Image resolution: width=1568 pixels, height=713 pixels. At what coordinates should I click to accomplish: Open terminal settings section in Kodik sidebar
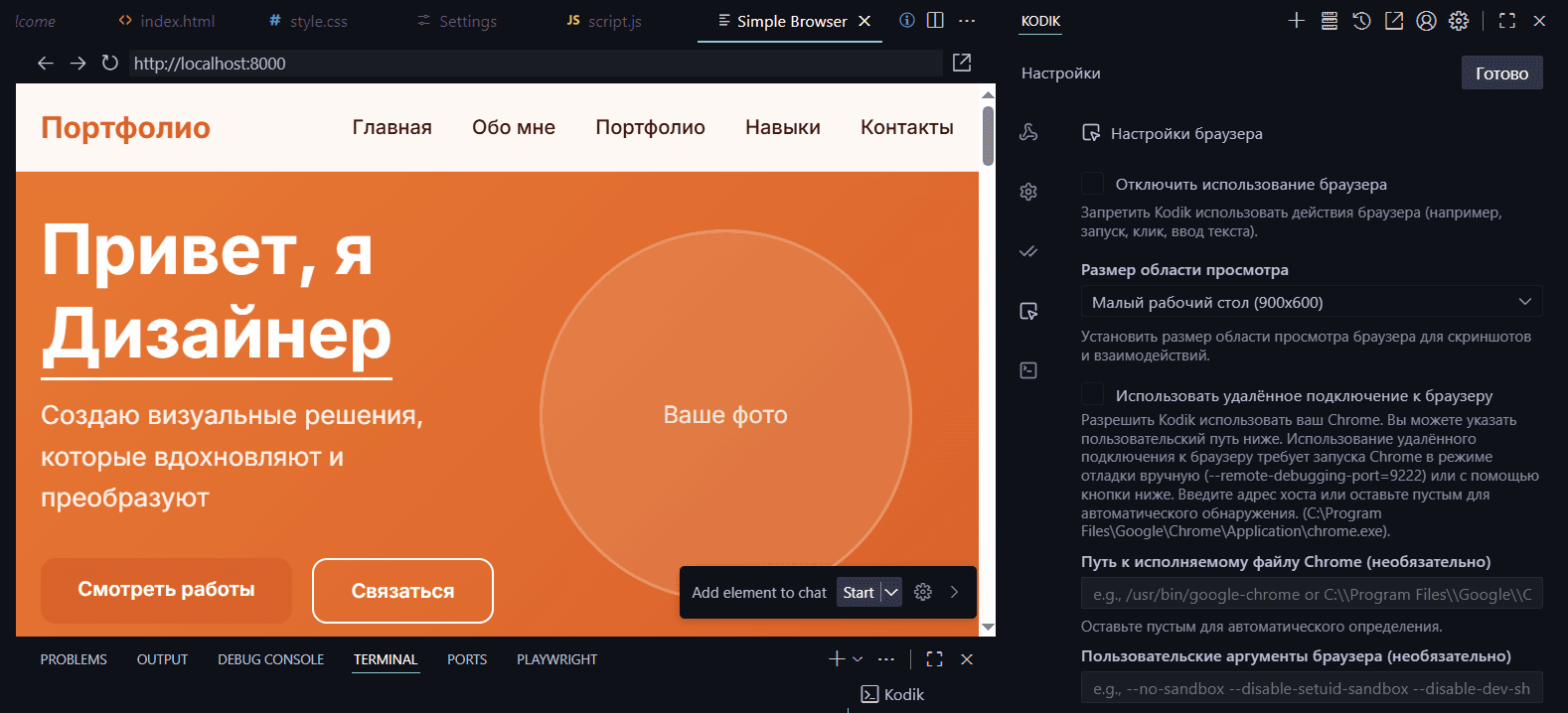coord(1028,370)
